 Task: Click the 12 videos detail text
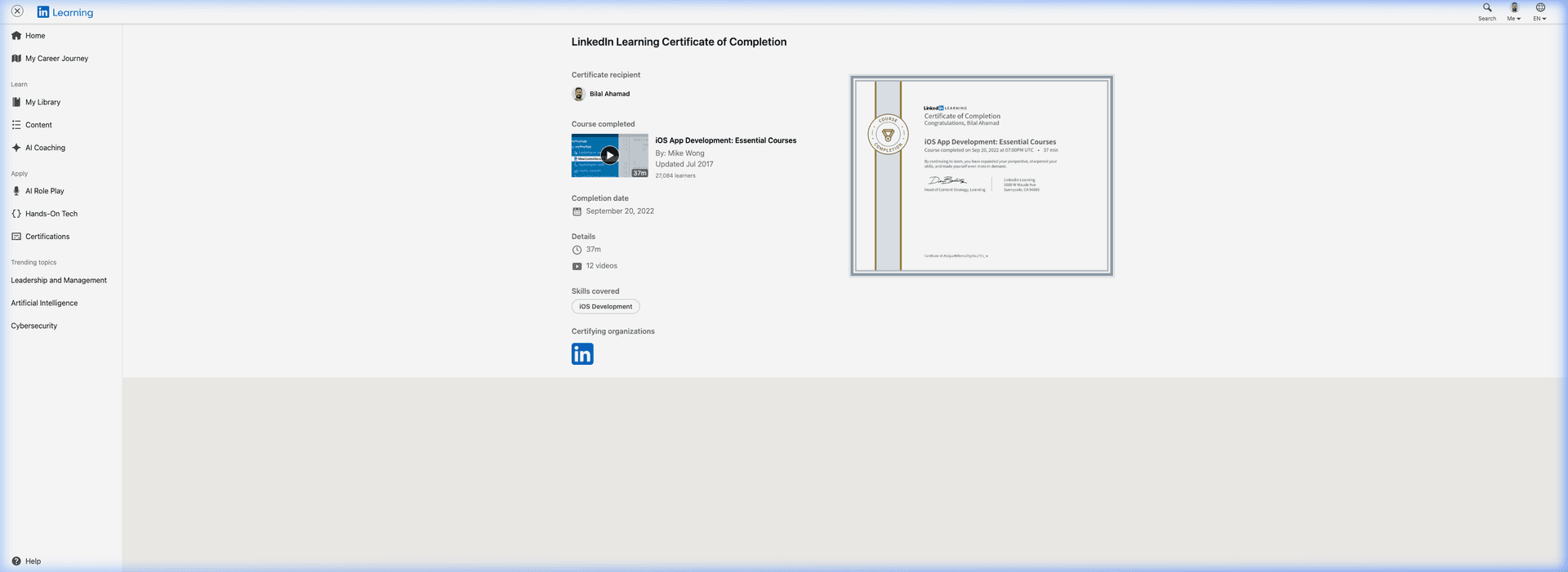[602, 266]
